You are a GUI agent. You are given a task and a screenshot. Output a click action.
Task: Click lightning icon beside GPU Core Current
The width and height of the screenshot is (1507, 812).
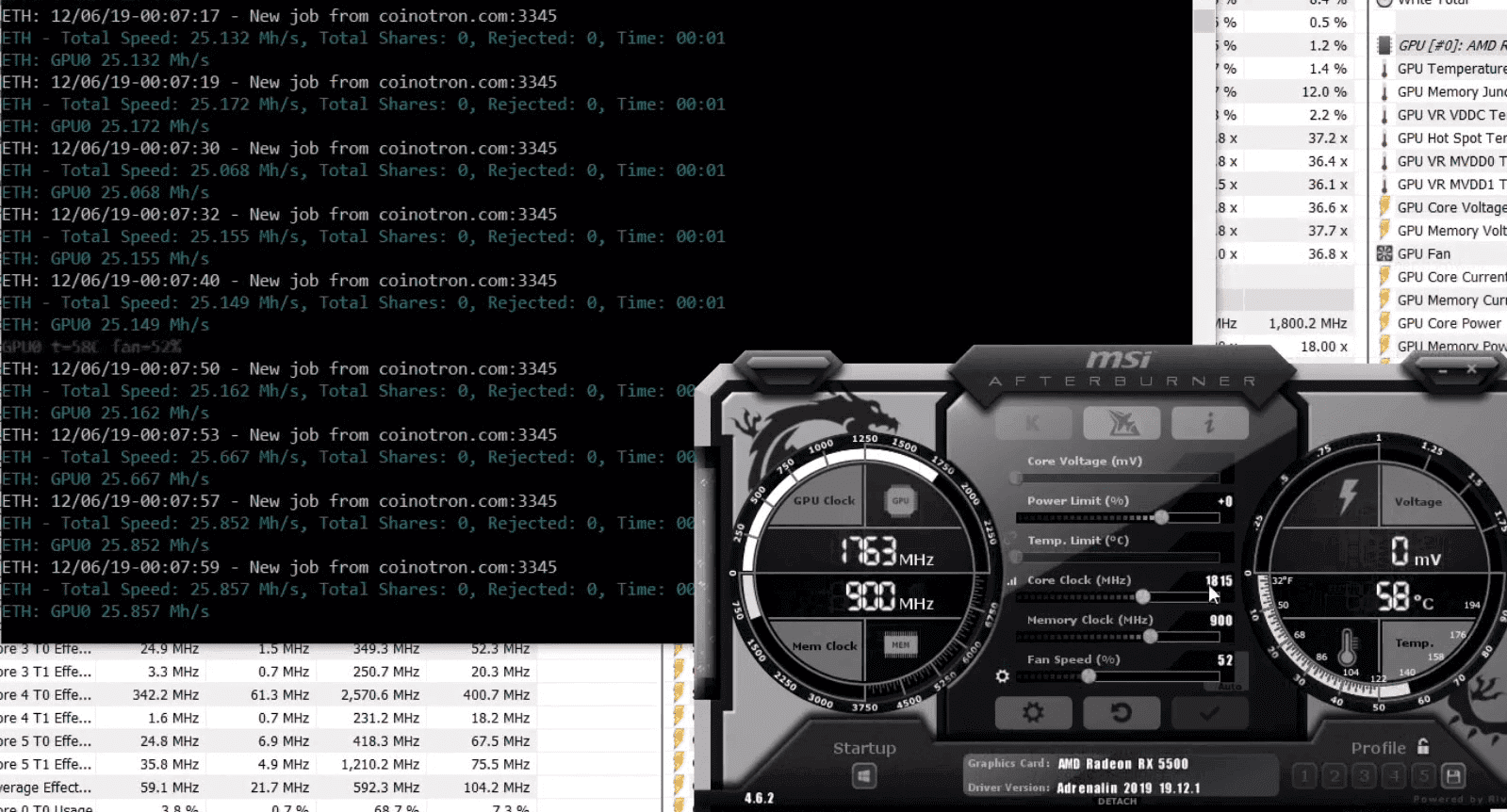[x=1384, y=277]
